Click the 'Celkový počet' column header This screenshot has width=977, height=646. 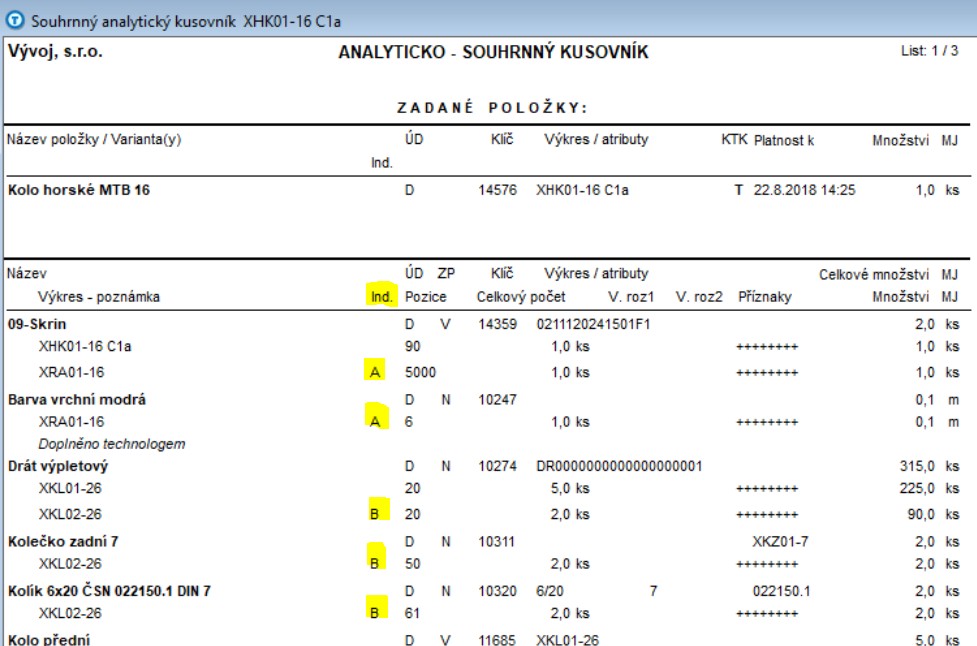tap(521, 297)
